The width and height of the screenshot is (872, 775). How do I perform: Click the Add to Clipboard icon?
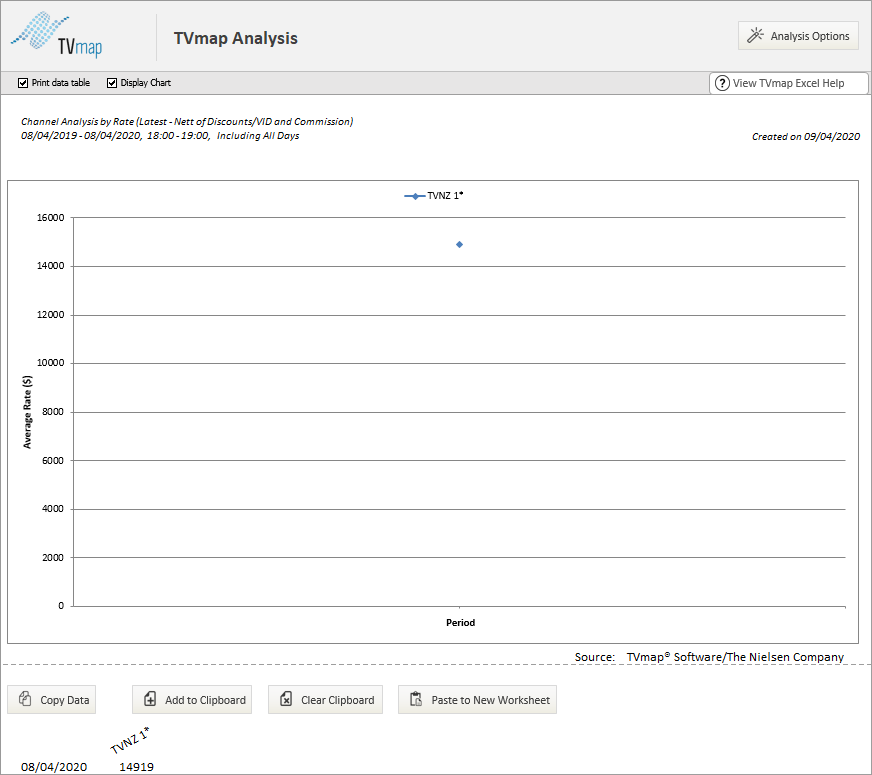point(150,699)
